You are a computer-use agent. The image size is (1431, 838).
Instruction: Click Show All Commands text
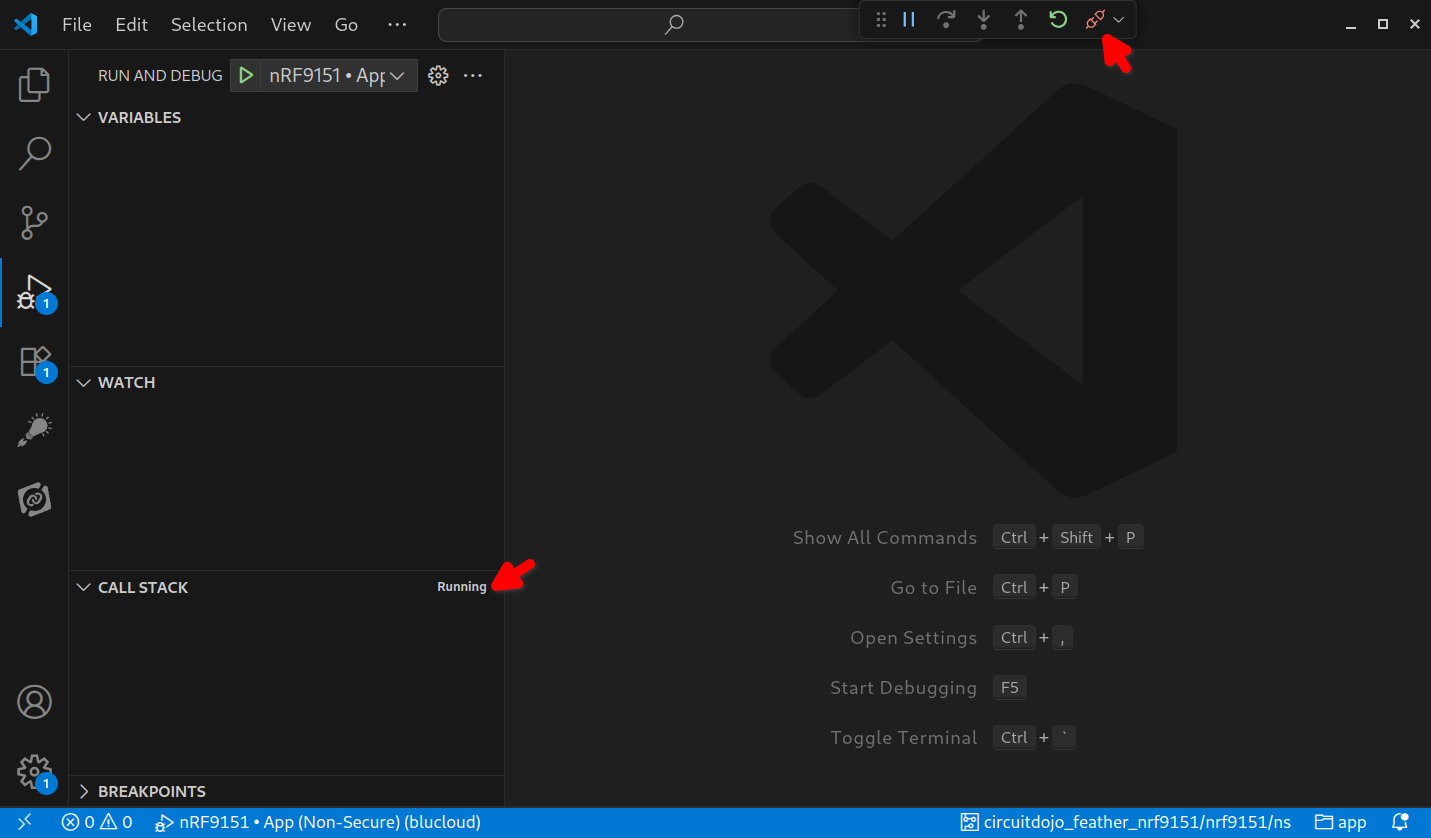click(885, 538)
